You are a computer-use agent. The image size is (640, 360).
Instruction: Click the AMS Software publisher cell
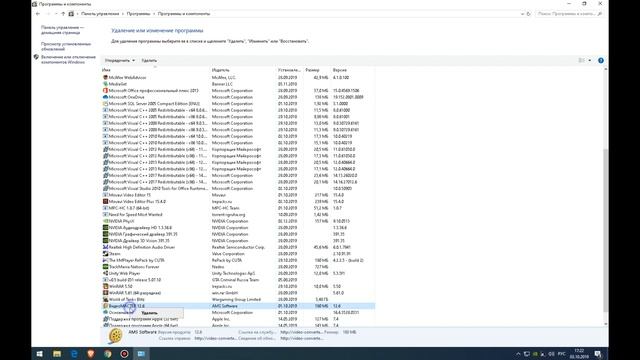click(224, 306)
